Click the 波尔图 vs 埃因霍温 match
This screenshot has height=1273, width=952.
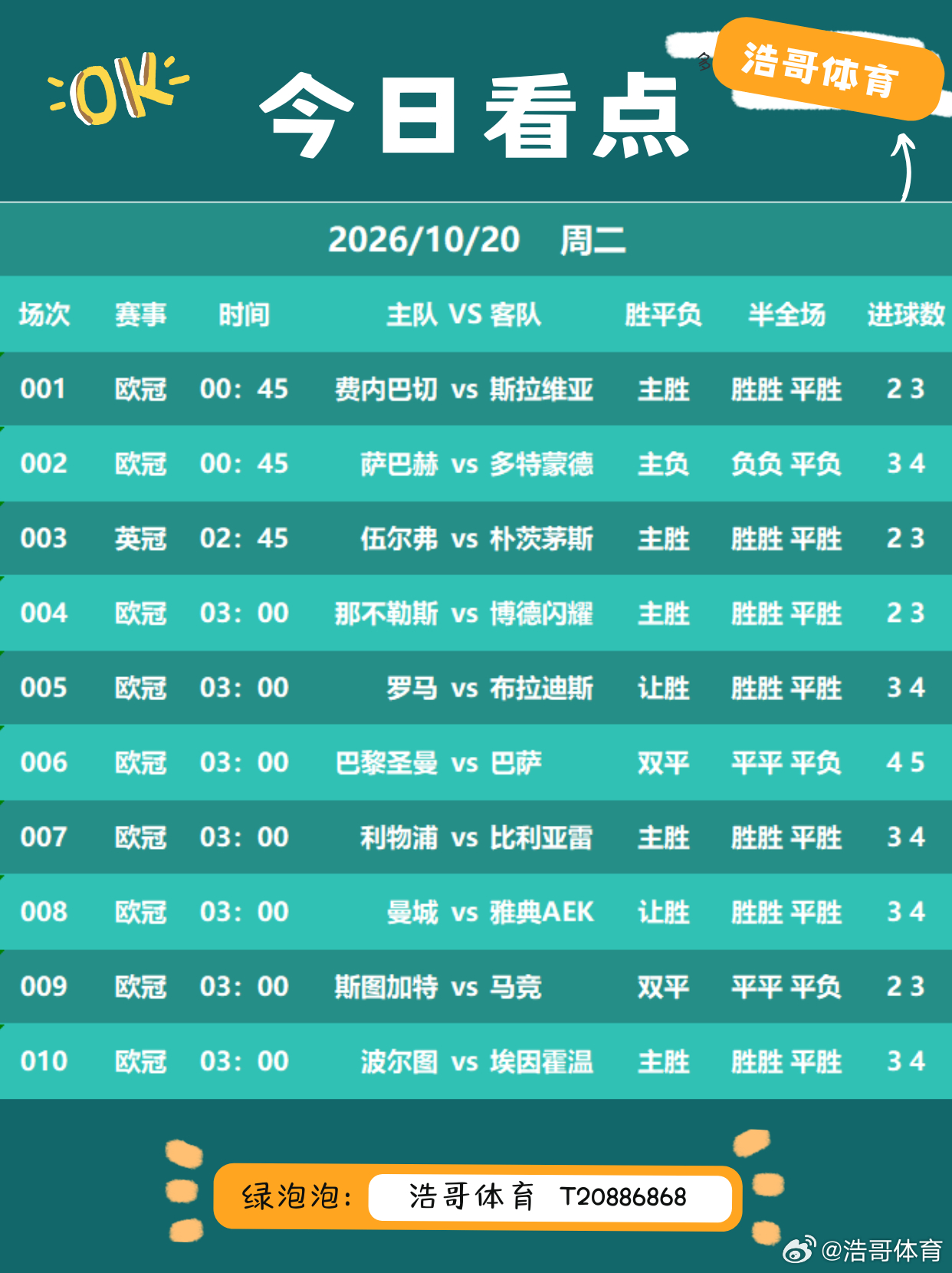click(x=477, y=1061)
